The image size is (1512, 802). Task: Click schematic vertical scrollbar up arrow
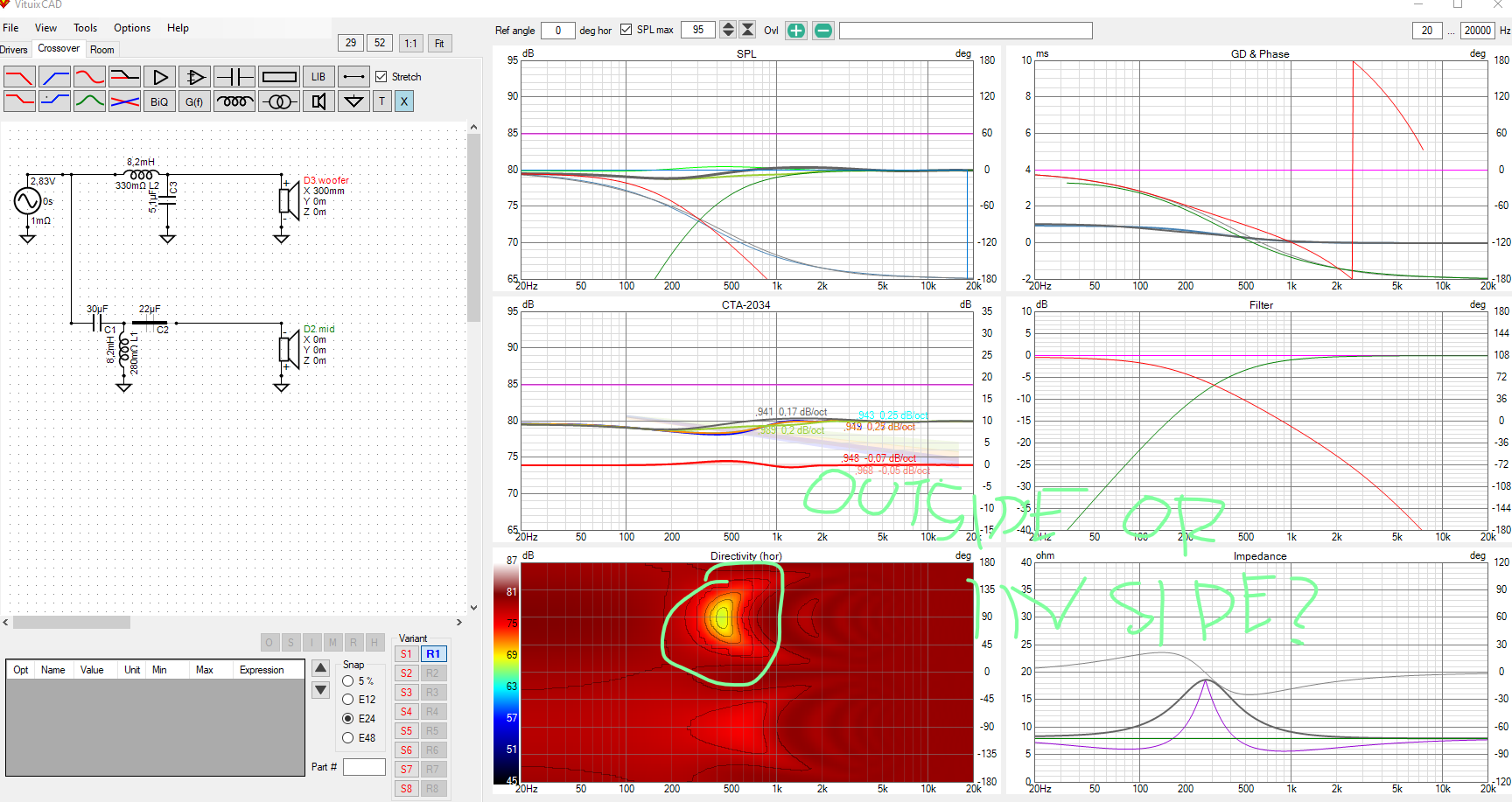click(x=473, y=128)
